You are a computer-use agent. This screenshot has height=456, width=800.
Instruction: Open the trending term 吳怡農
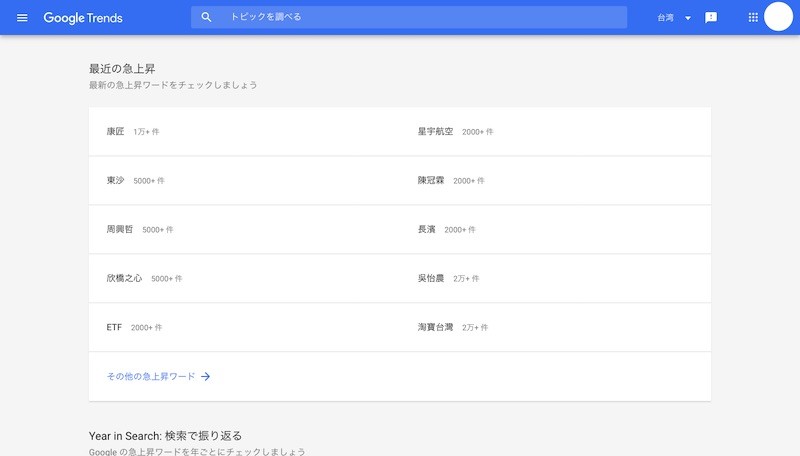[x=431, y=278]
